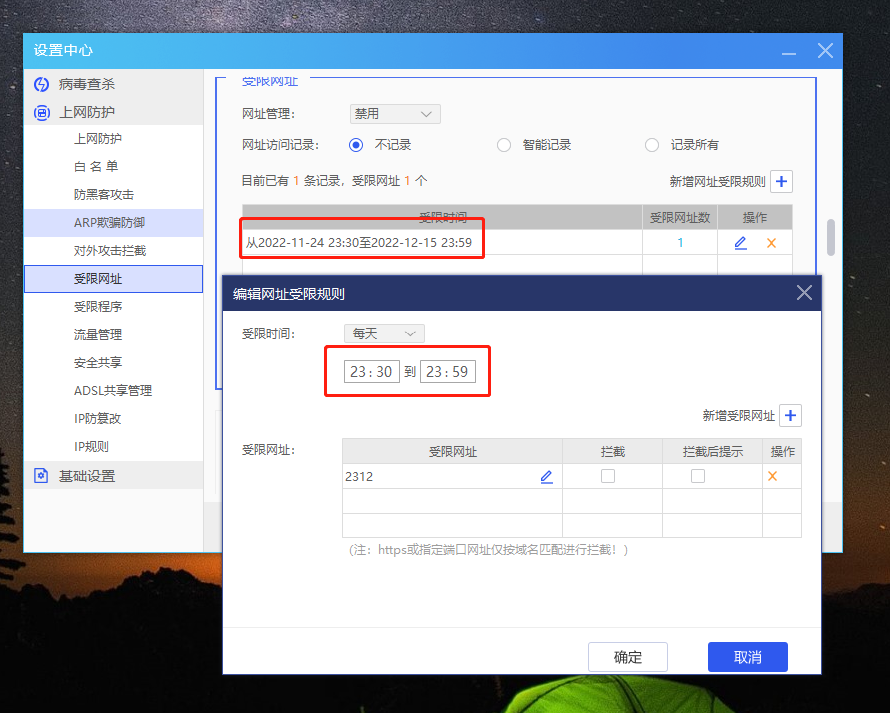The height and width of the screenshot is (713, 890).
Task: Open 白名单 in sidebar
Action: point(113,166)
